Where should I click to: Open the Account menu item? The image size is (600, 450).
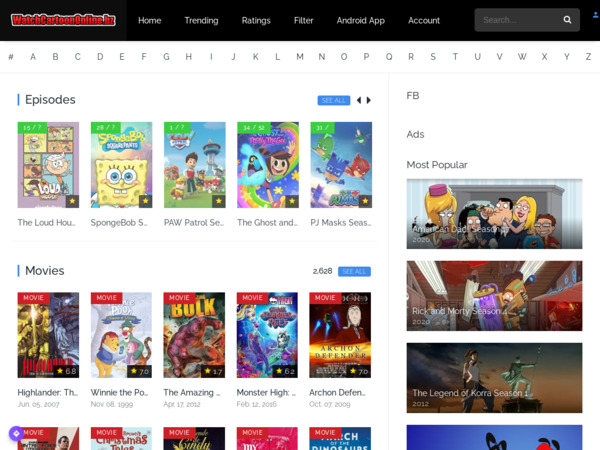[x=424, y=20]
